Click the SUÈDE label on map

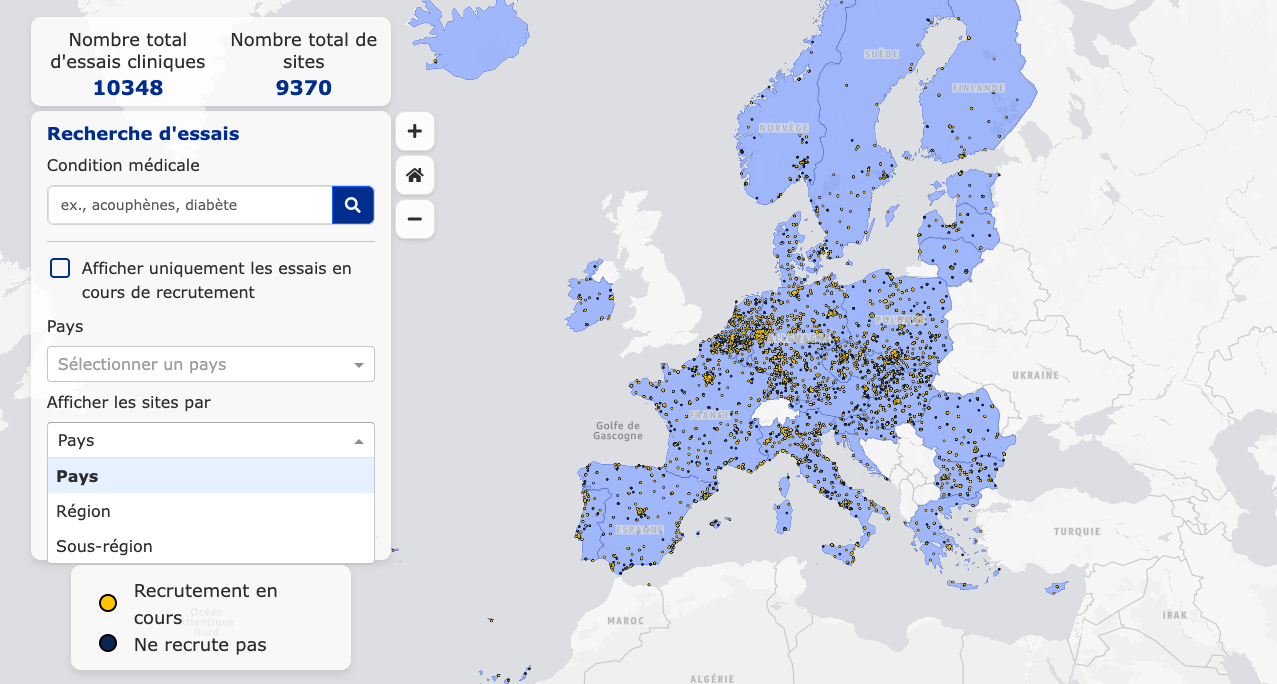click(882, 53)
